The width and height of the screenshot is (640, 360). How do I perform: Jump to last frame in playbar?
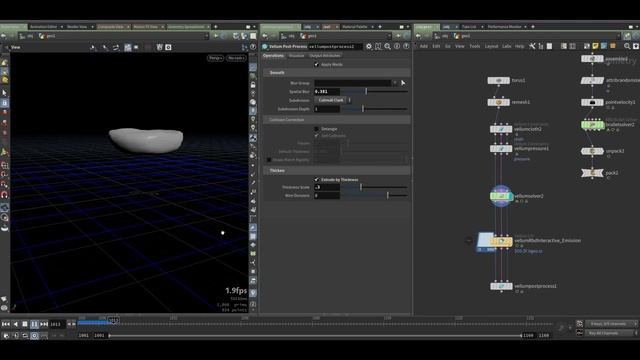pyautogui.click(x=44, y=324)
